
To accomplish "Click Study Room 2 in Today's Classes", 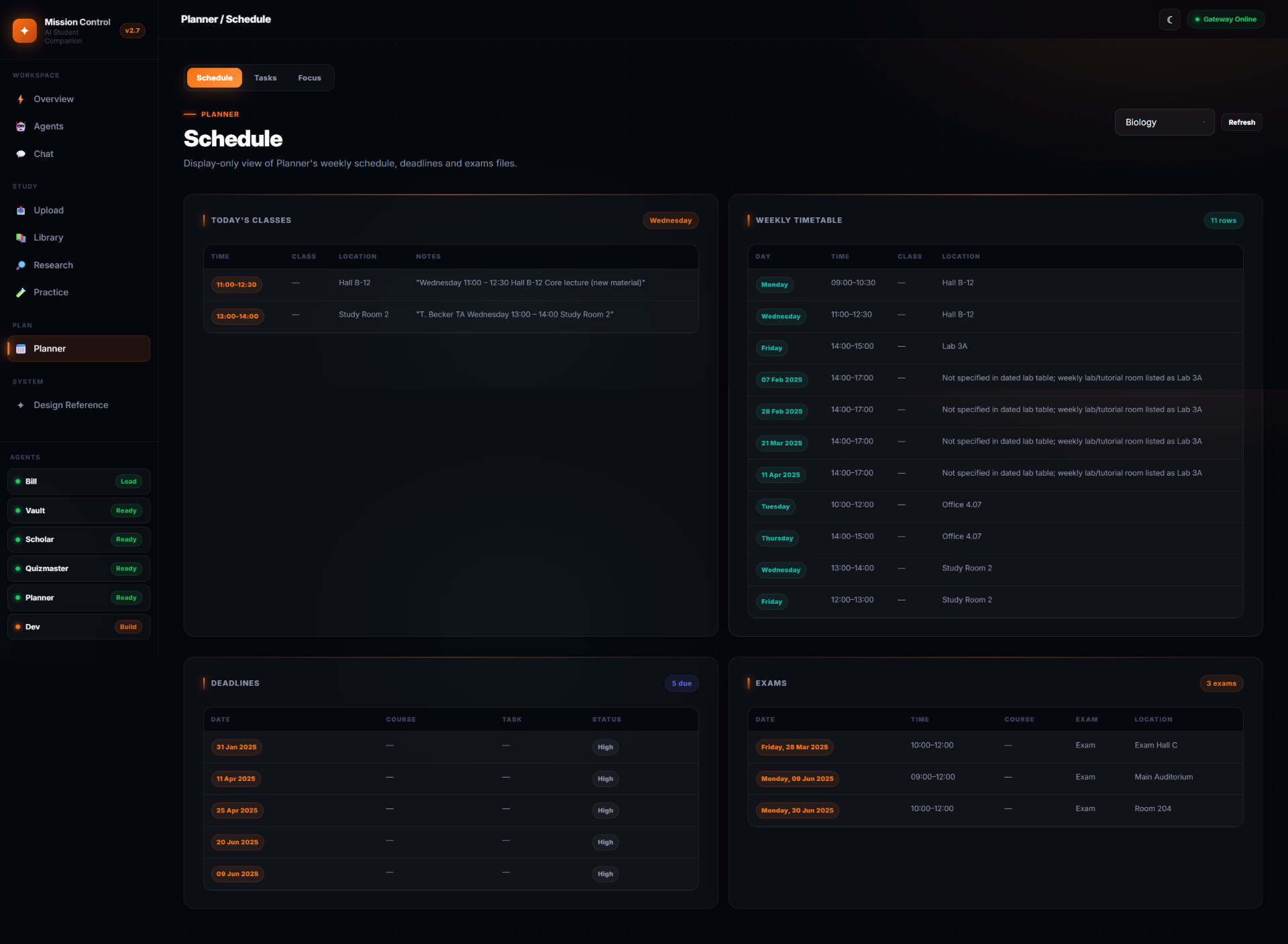I will [x=364, y=315].
